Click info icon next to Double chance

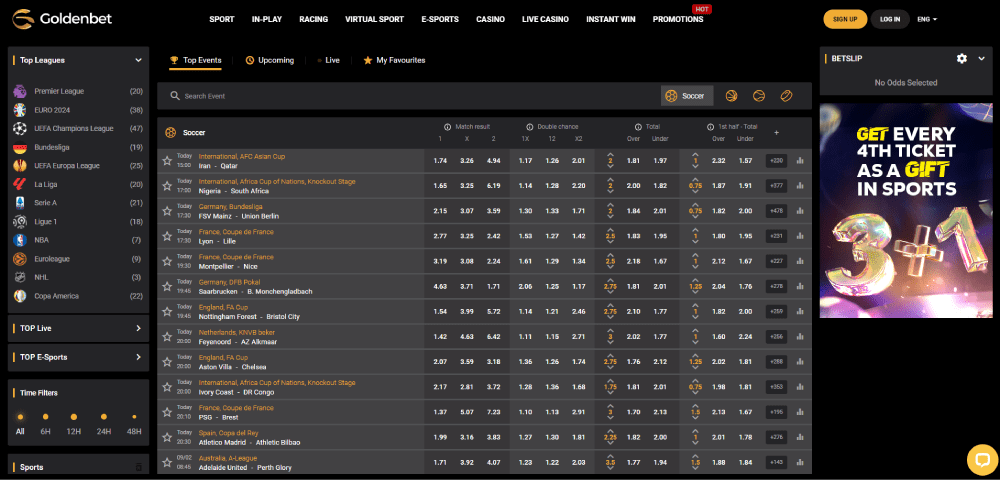coord(530,127)
